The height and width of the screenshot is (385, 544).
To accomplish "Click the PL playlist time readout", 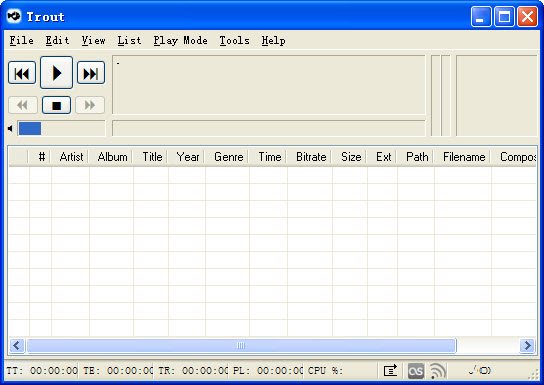I will tap(268, 370).
